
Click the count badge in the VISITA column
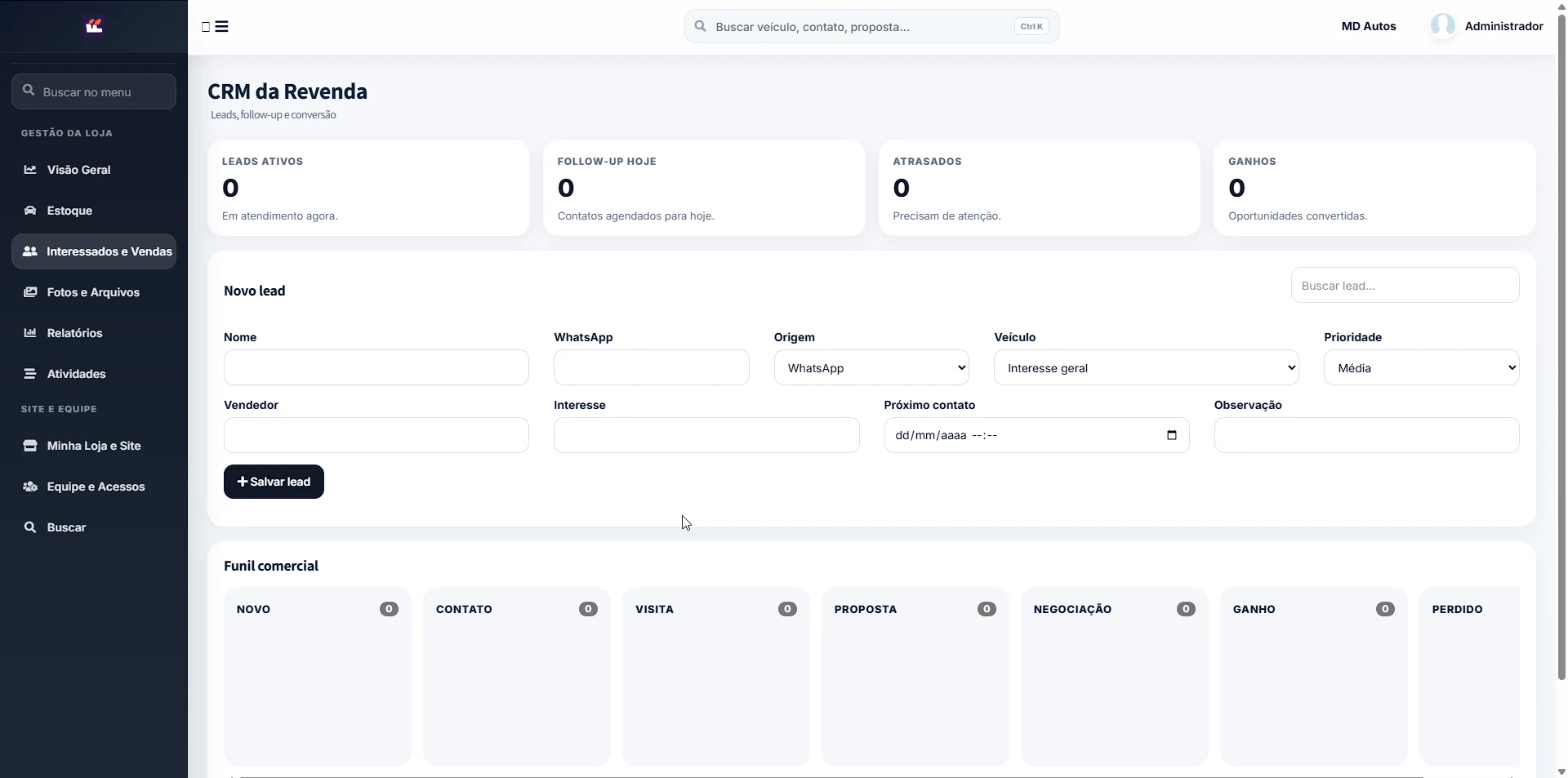tap(787, 609)
